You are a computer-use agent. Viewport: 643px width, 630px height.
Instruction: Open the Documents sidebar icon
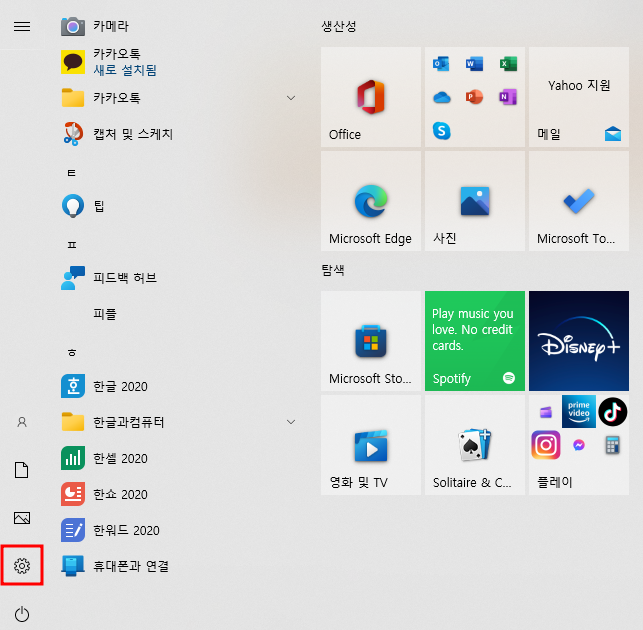(22, 470)
